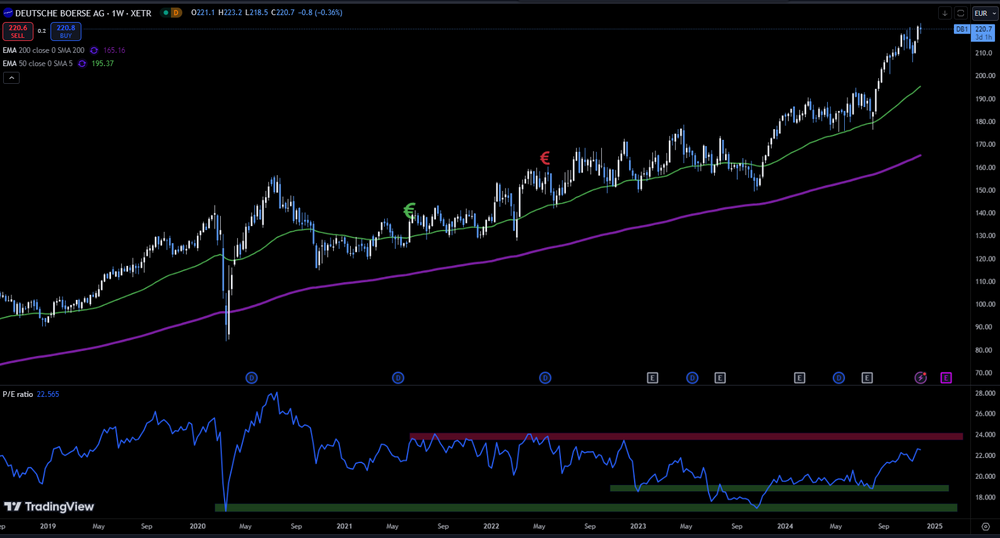Click the lightning bolt event icon
1000x538 pixels.
[x=921, y=377]
